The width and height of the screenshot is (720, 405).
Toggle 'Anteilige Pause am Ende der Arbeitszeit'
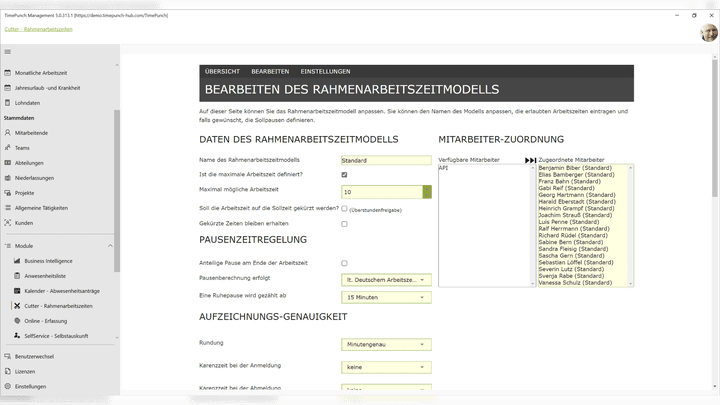[344, 263]
